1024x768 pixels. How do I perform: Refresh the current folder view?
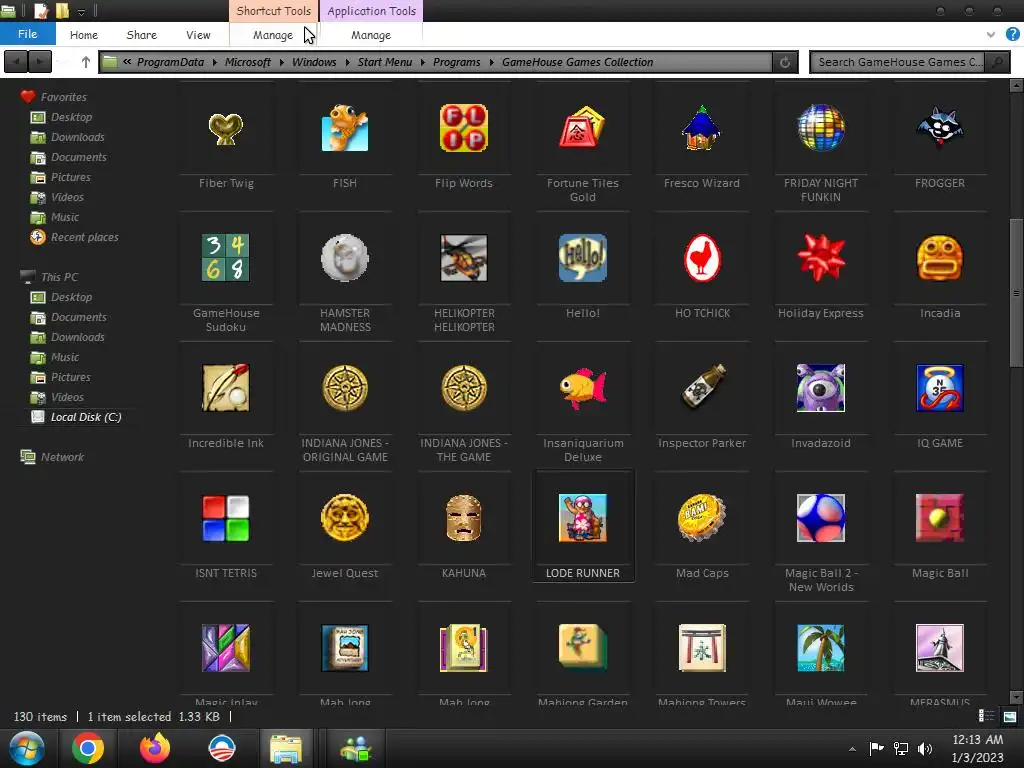click(x=785, y=62)
